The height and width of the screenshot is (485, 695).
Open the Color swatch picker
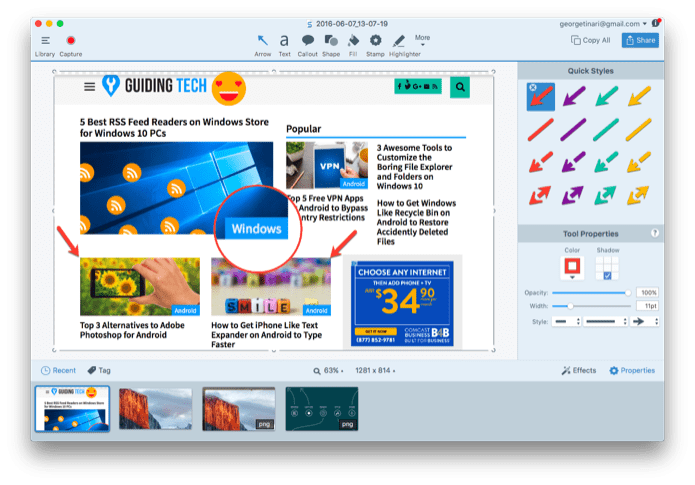[572, 268]
